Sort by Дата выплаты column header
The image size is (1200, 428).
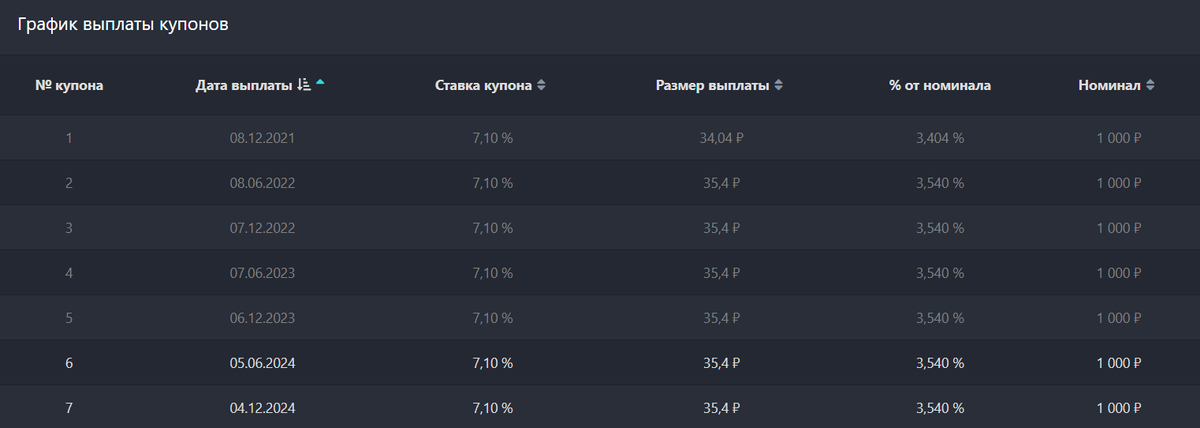click(x=244, y=86)
